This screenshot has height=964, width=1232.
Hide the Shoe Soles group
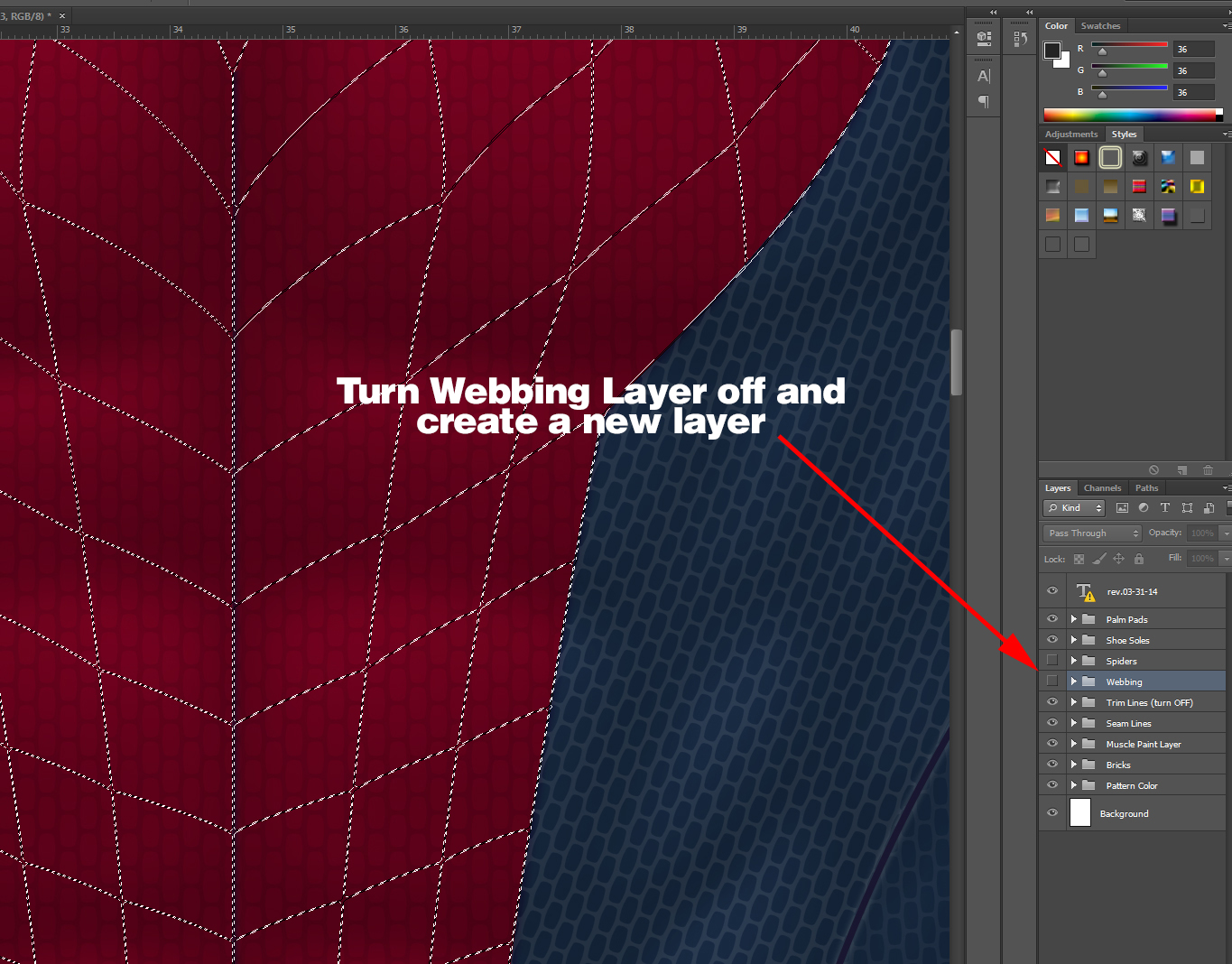click(x=1052, y=640)
